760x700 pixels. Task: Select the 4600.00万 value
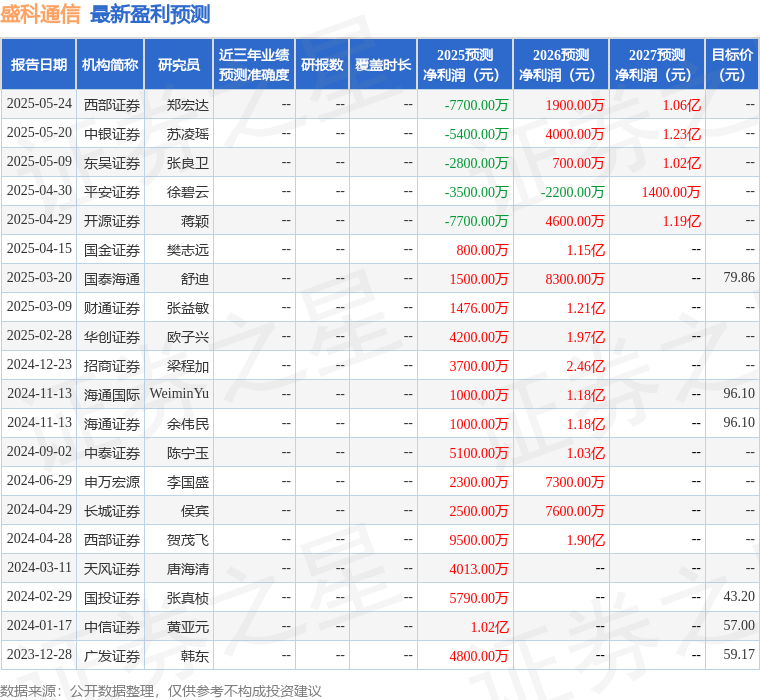click(574, 221)
